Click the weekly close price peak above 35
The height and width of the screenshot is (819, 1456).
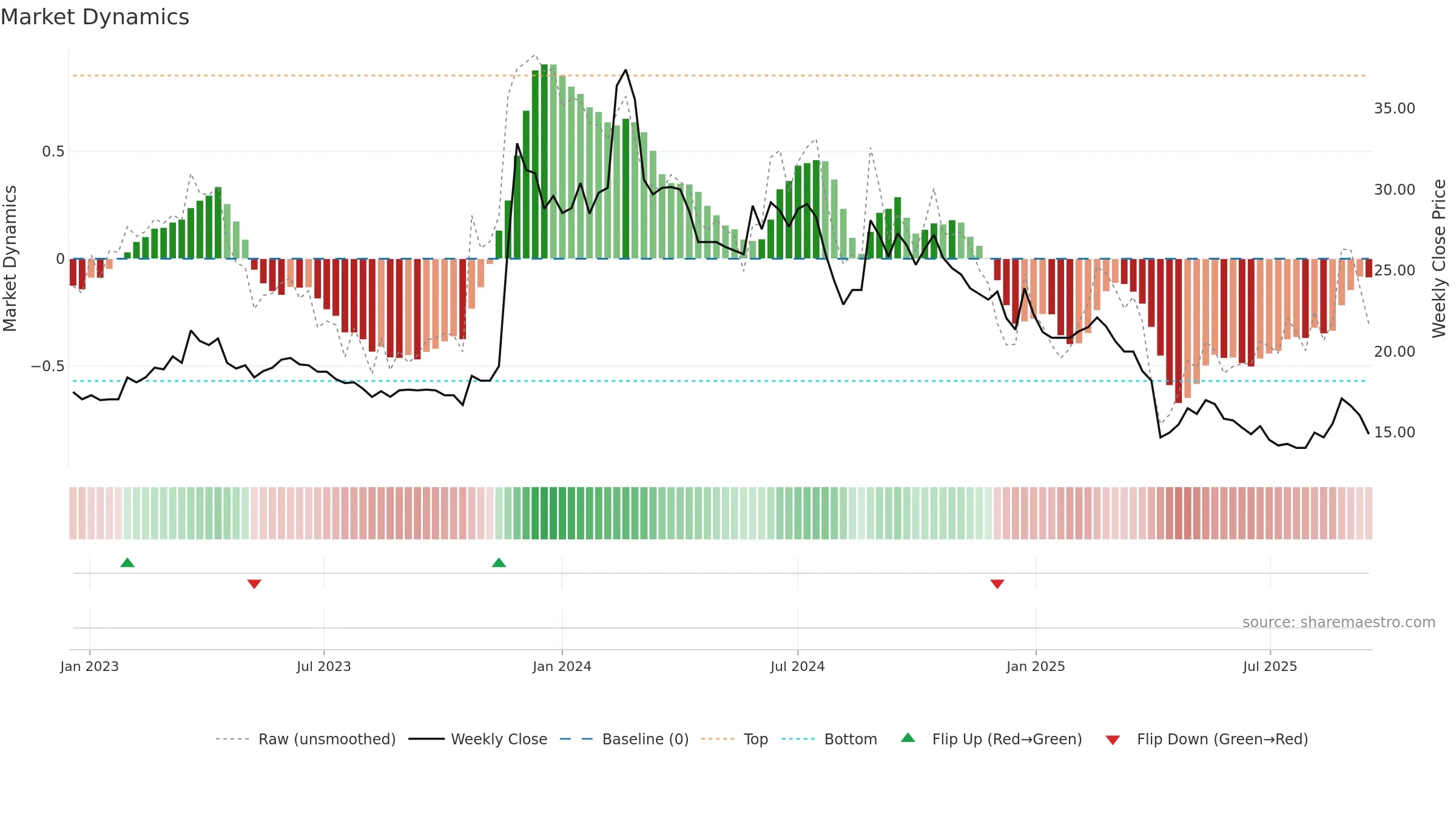(x=625, y=70)
